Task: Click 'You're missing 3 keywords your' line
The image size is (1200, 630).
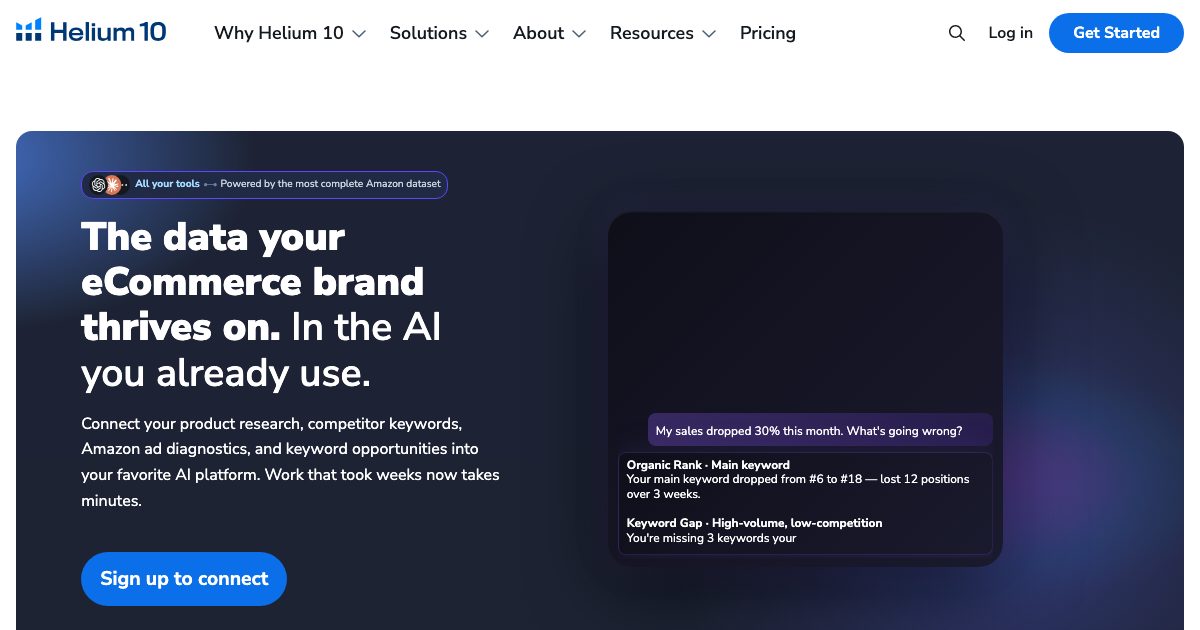Action: click(x=711, y=538)
